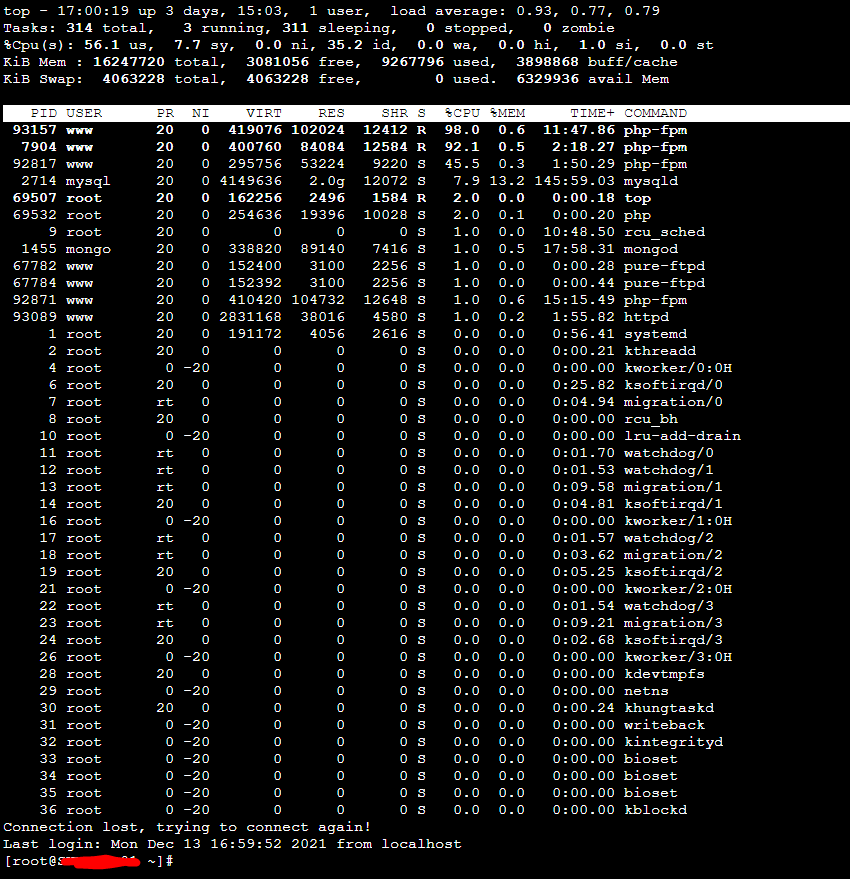Click lru-add-drain process name
Screen dimensions: 850x879
pyautogui.click(x=683, y=436)
